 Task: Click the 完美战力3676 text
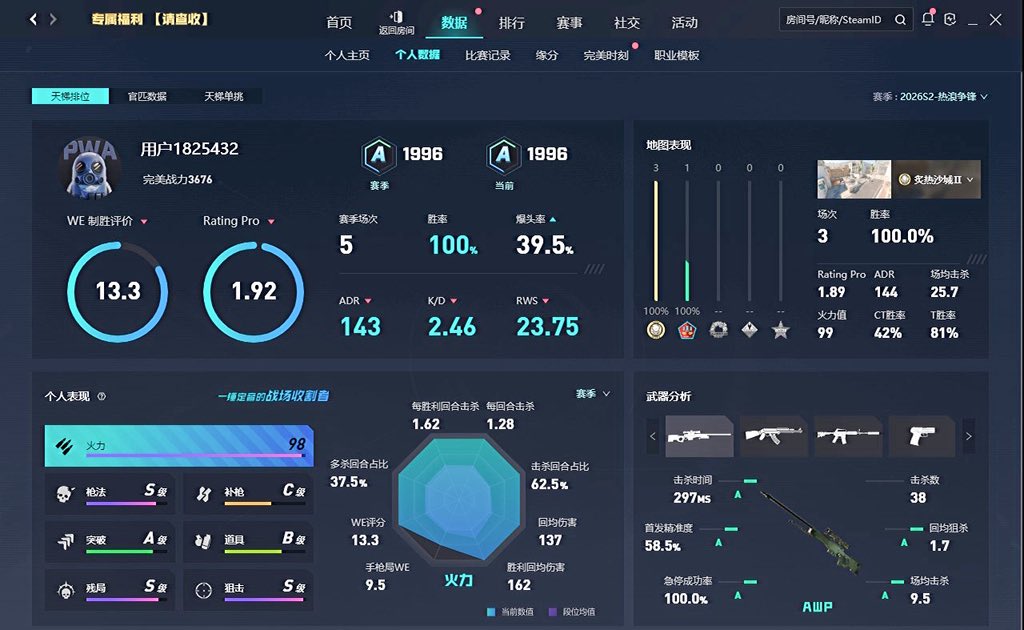point(178,180)
